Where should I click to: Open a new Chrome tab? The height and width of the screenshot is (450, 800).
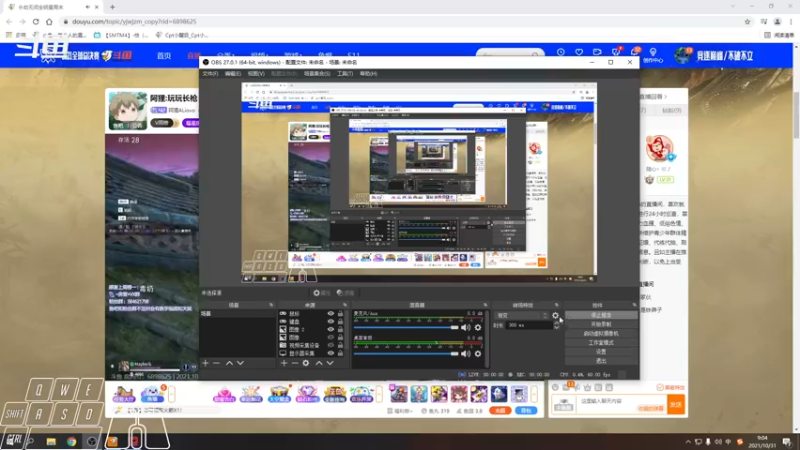tap(112, 7)
